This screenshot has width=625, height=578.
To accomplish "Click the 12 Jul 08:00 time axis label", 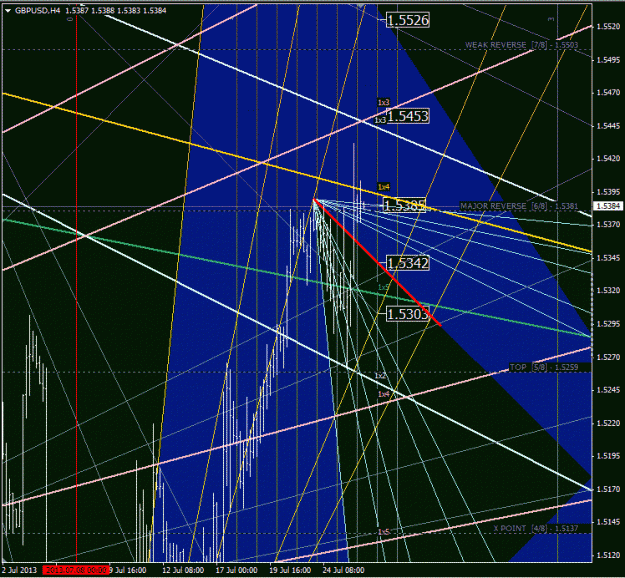I will pyautogui.click(x=183, y=570).
